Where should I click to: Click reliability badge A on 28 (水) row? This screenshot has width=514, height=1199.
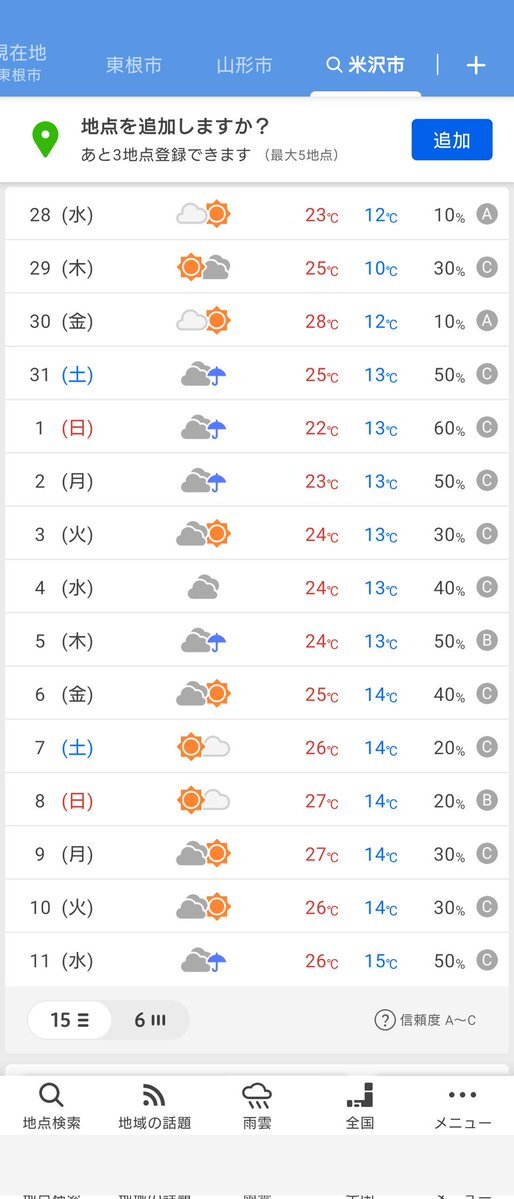[487, 214]
